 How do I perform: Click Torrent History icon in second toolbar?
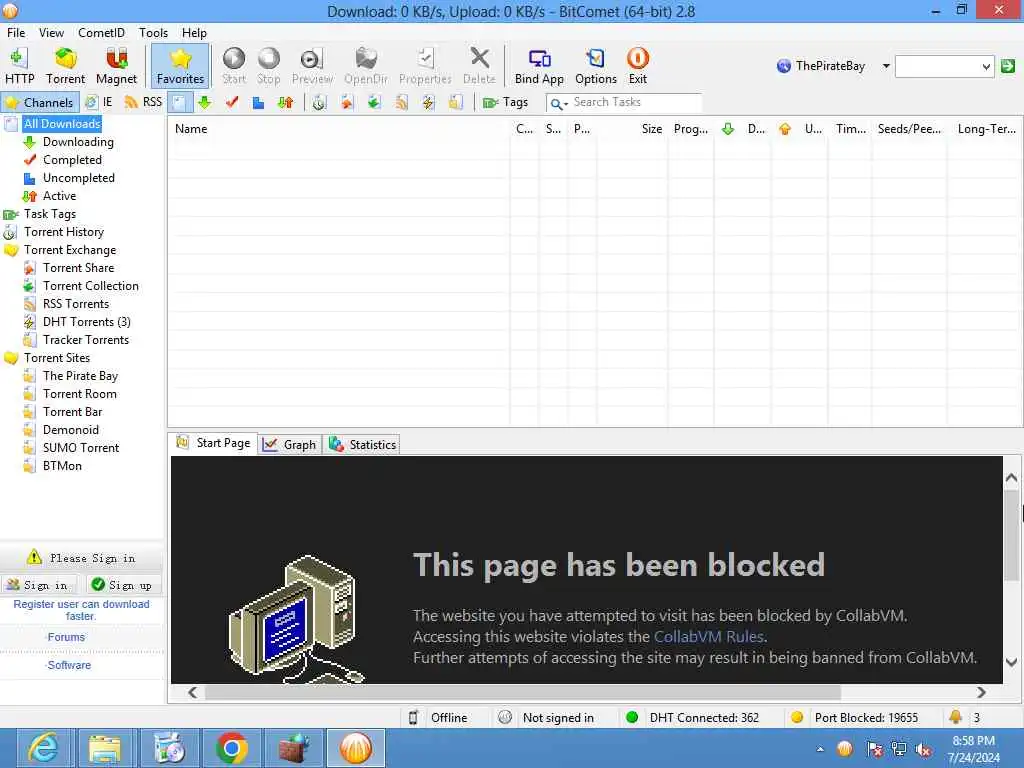point(319,103)
